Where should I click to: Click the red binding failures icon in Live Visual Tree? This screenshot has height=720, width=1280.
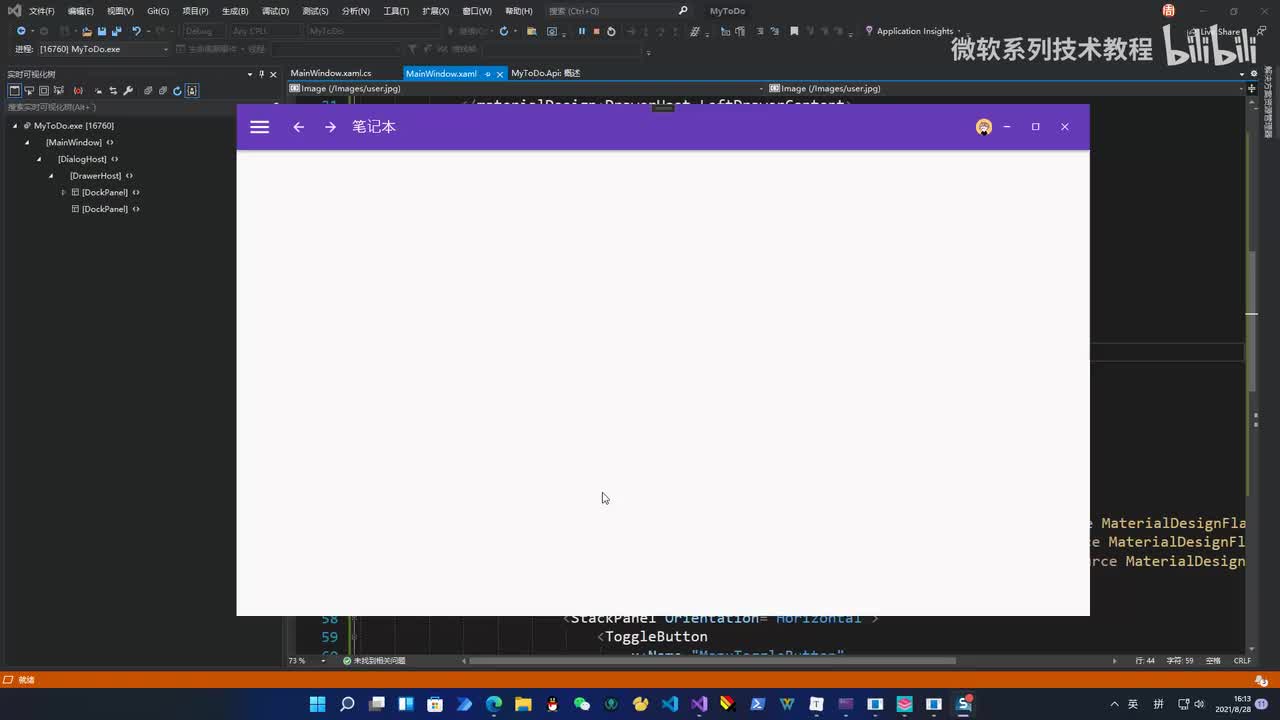pyautogui.click(x=78, y=90)
